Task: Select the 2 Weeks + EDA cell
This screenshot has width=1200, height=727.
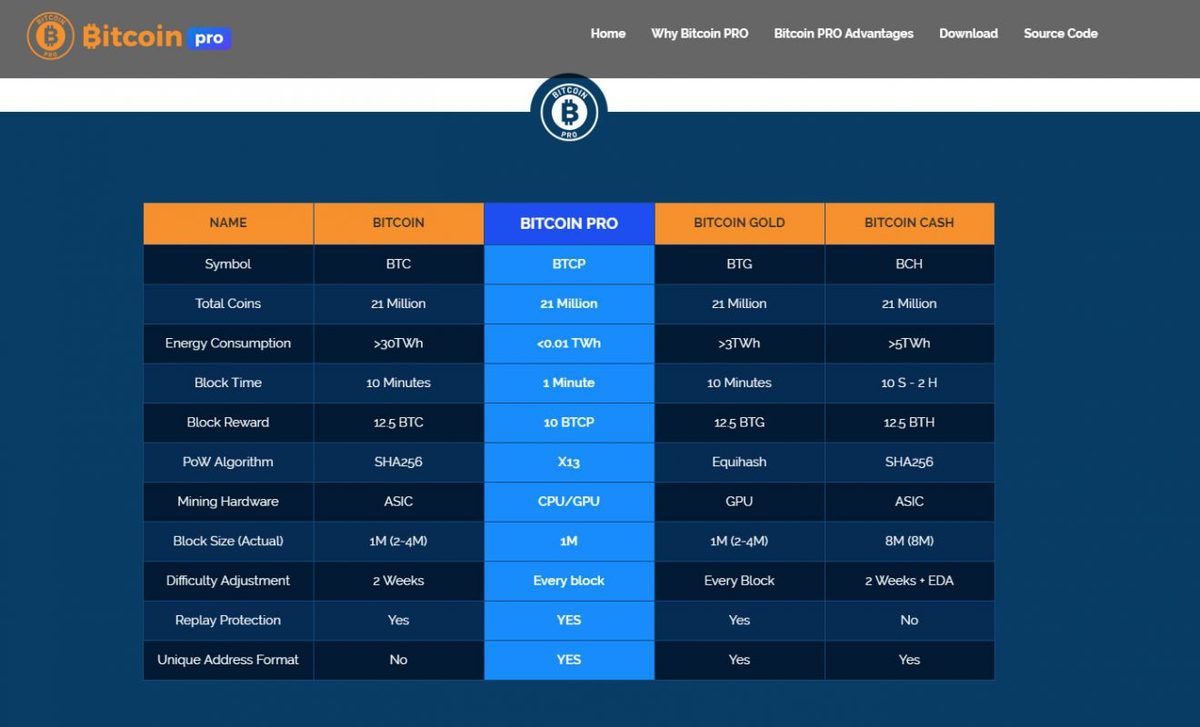Action: pos(910,581)
